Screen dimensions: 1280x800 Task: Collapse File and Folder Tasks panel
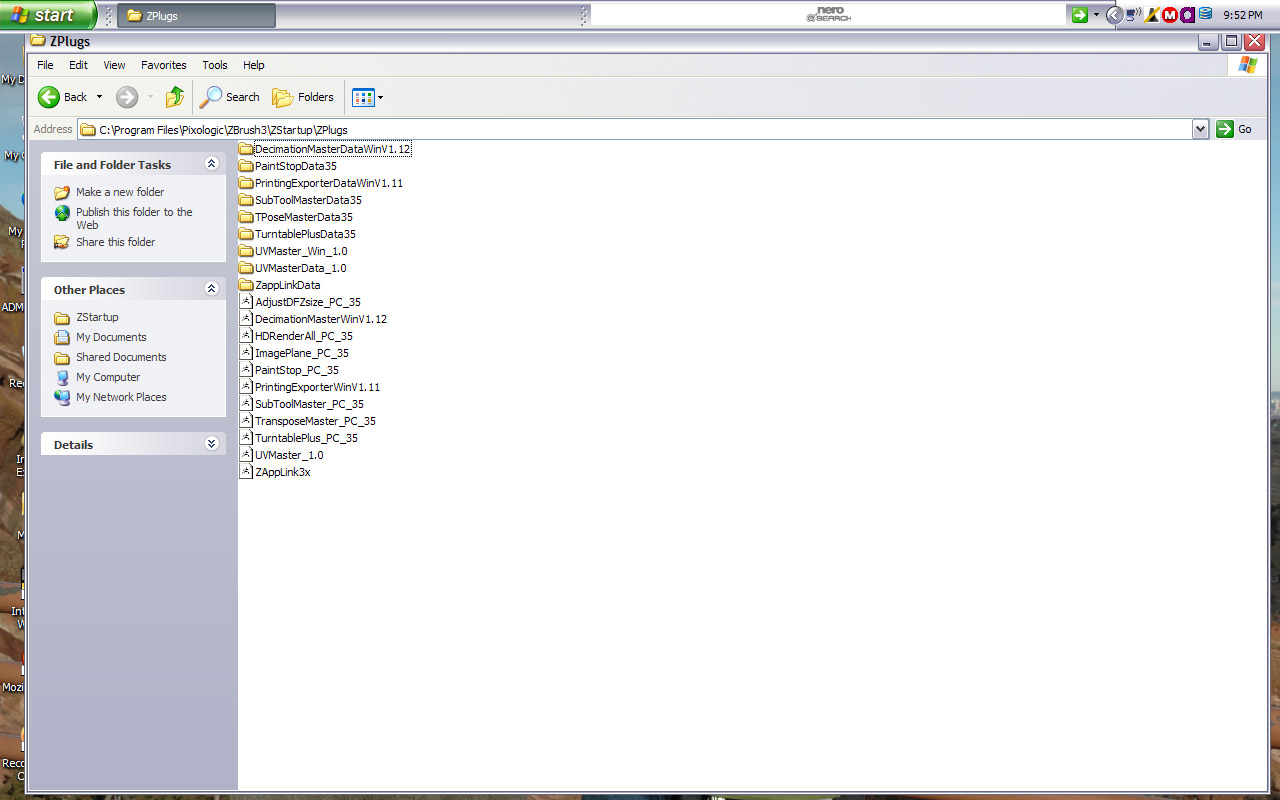point(211,164)
